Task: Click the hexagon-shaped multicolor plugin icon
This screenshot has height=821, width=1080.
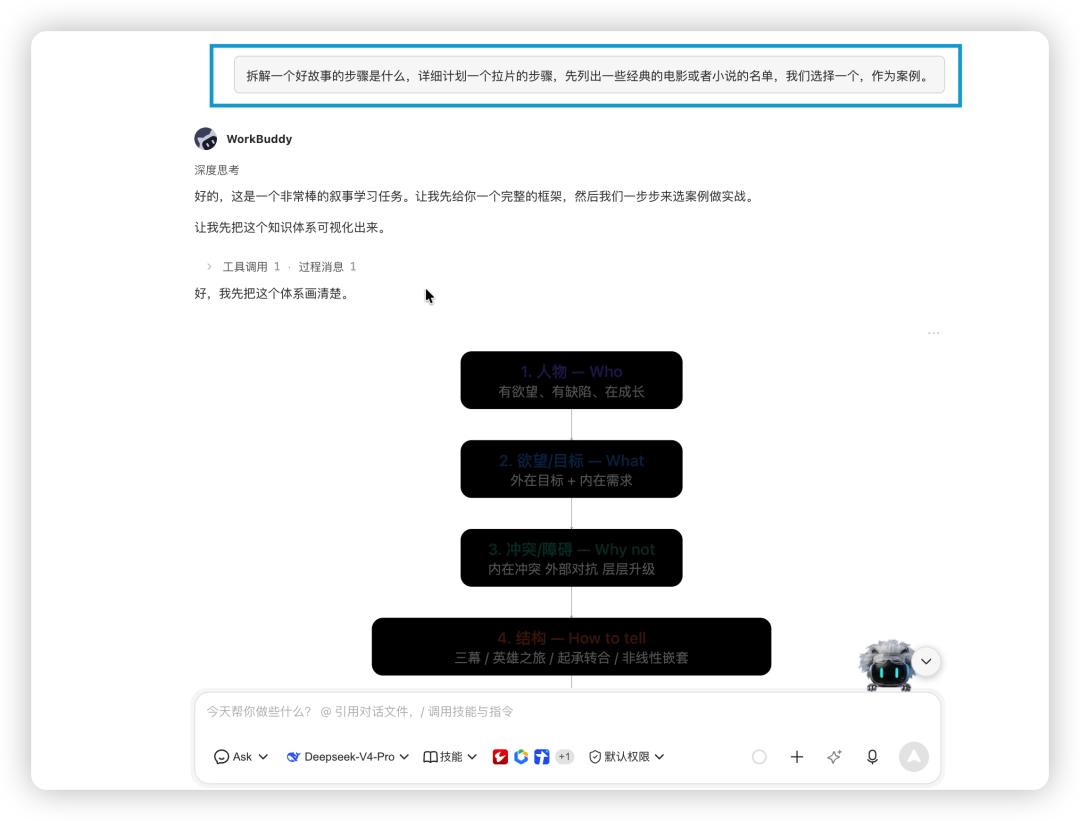Action: [x=521, y=757]
